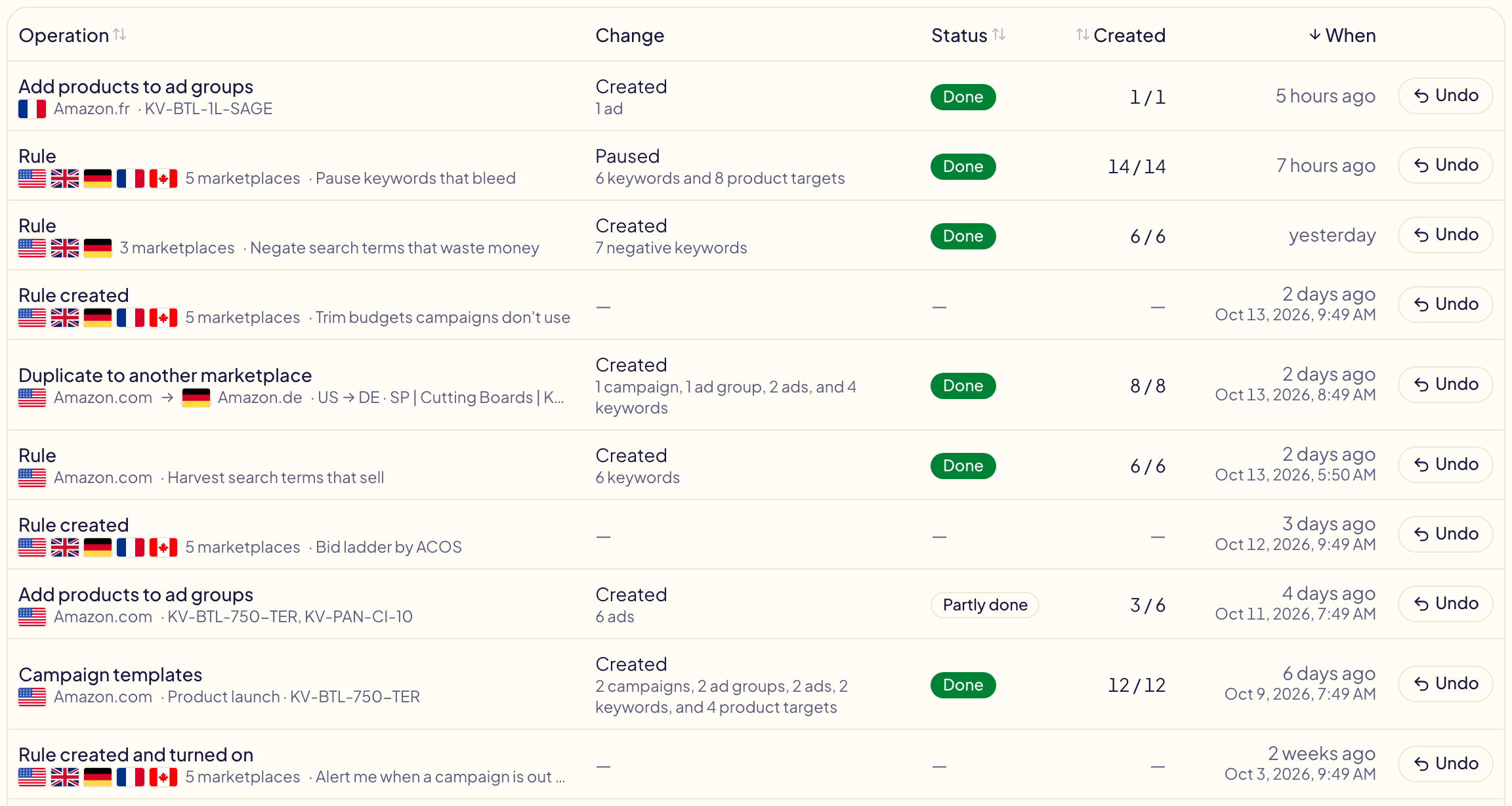This screenshot has width=1512, height=806.
Task: Click the US flag in Harvest search terms row
Action: [32, 478]
